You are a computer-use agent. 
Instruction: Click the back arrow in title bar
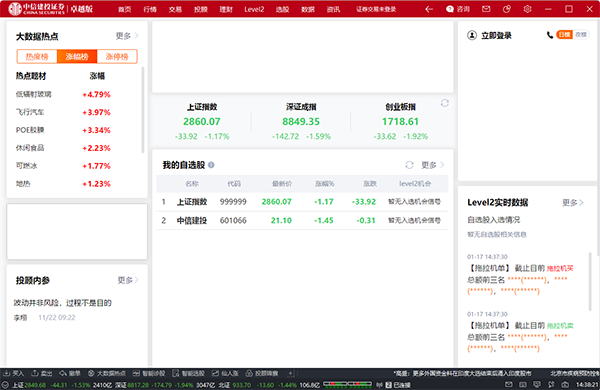tap(429, 9)
